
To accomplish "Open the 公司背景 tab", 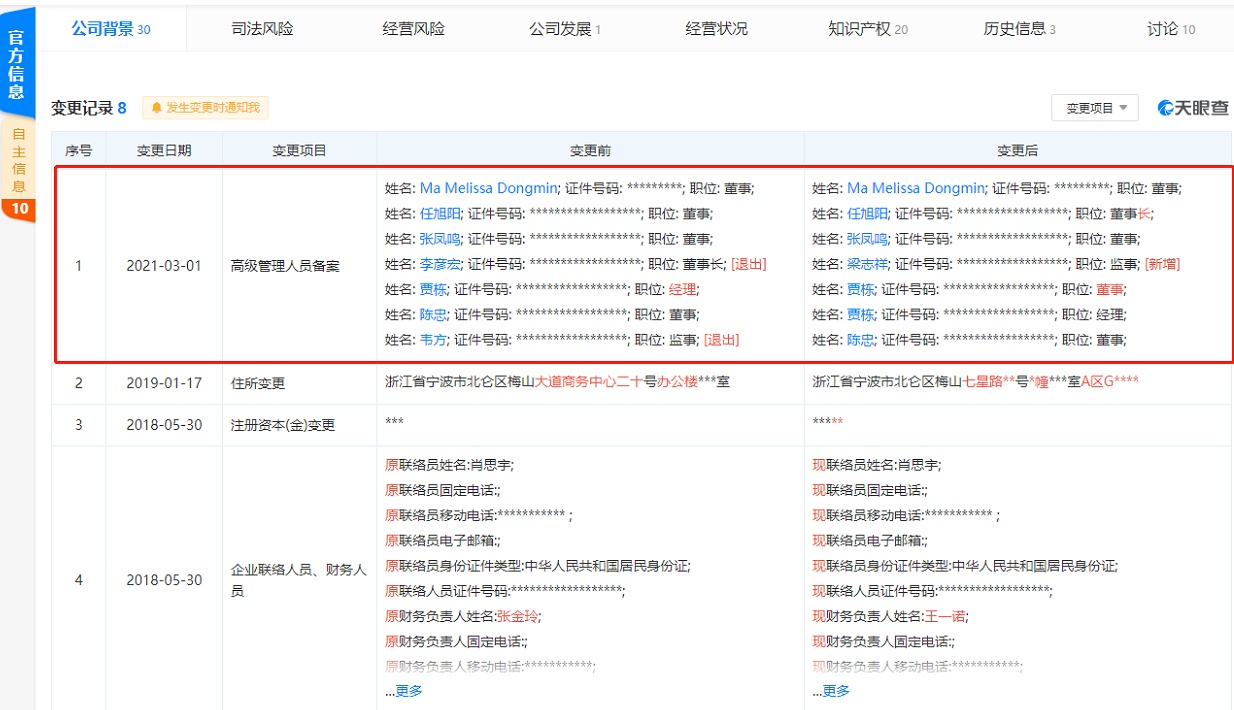I will [x=110, y=29].
